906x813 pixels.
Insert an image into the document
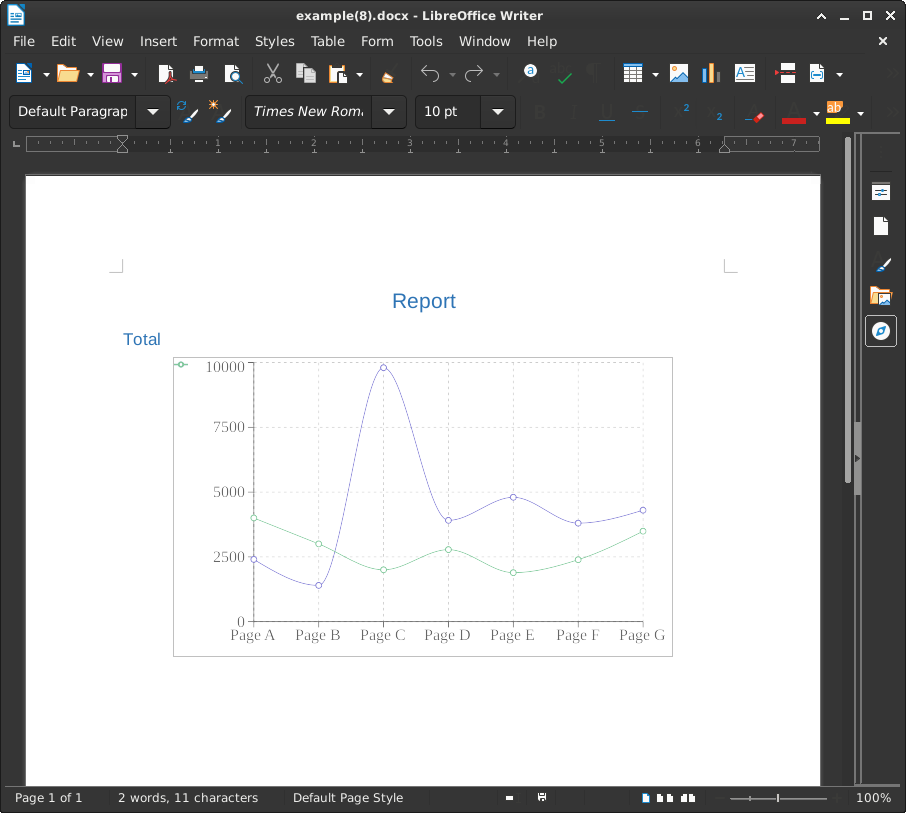pyautogui.click(x=679, y=73)
